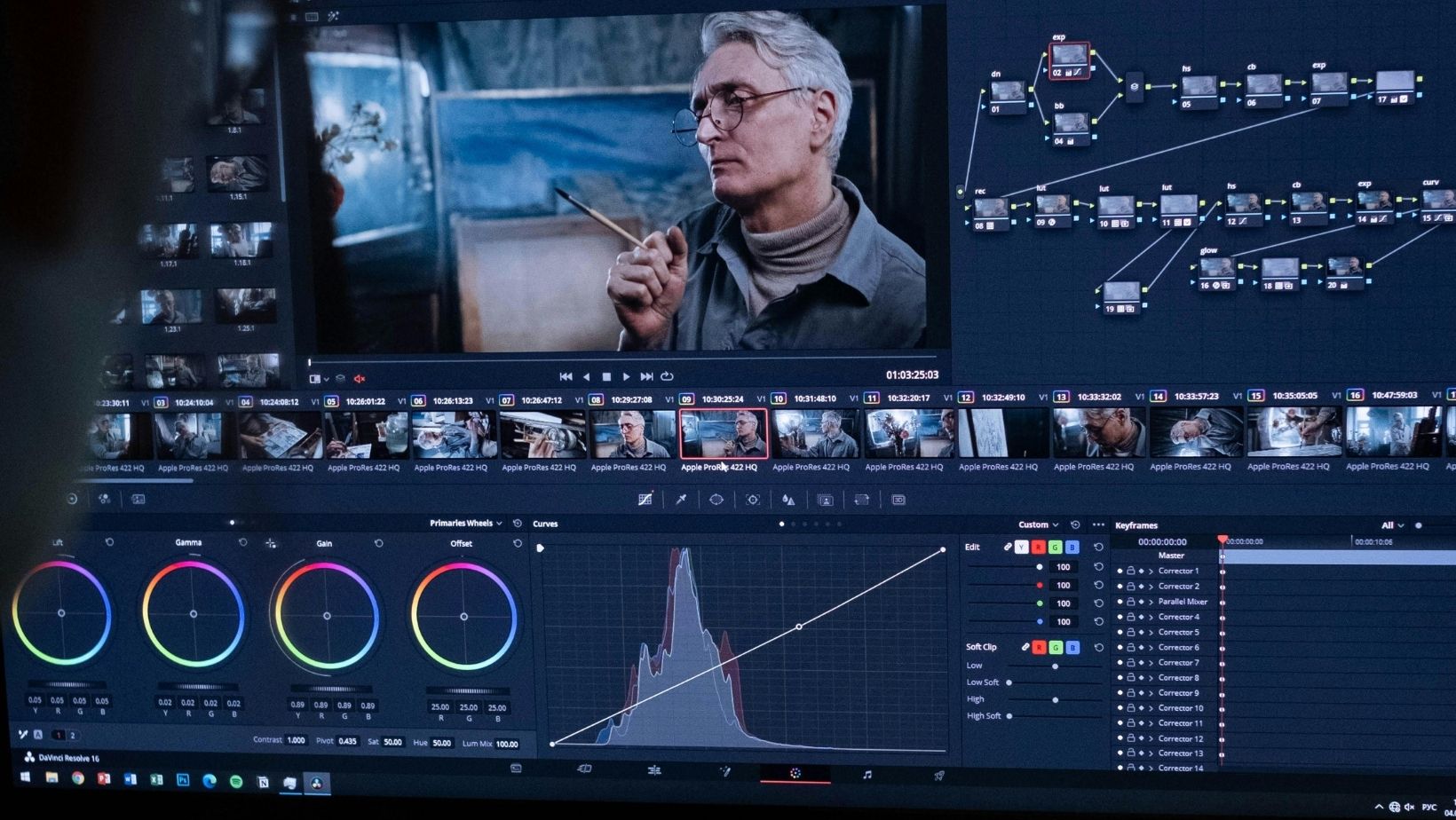This screenshot has height=820, width=1456.
Task: Switch to the Fairlight audio page
Action: [866, 775]
